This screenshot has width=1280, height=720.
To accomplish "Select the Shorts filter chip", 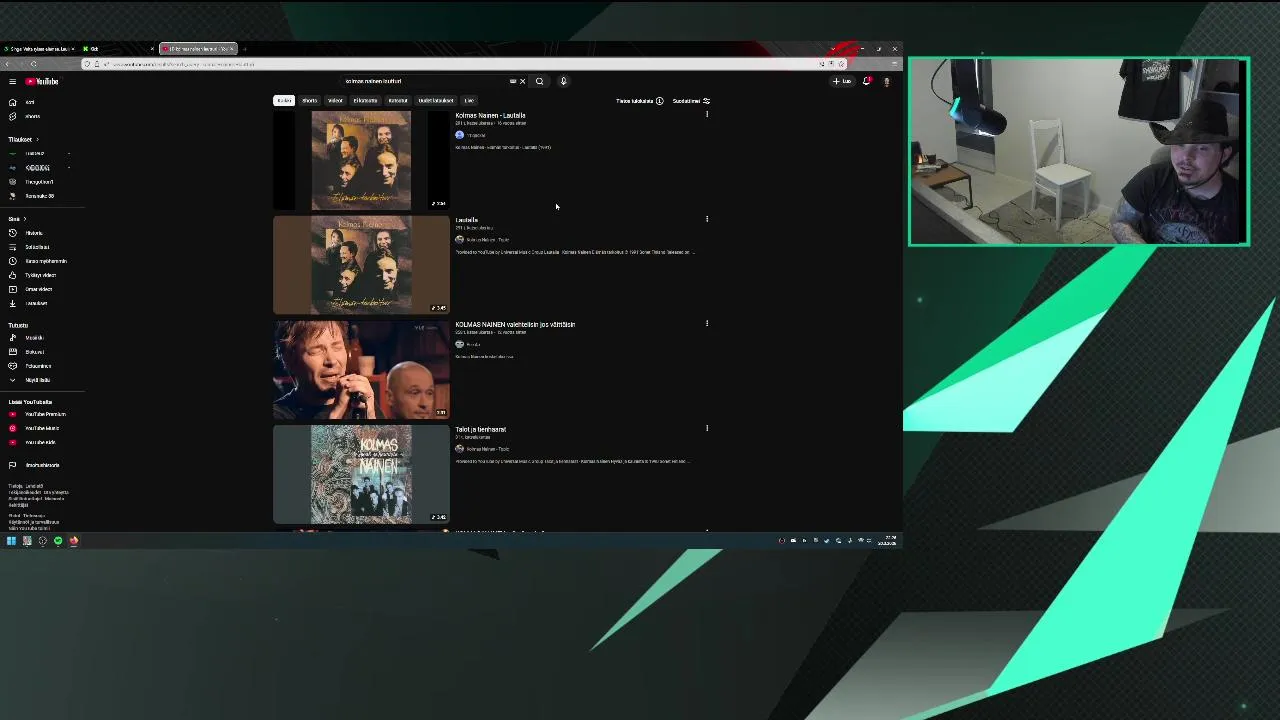I will (309, 100).
